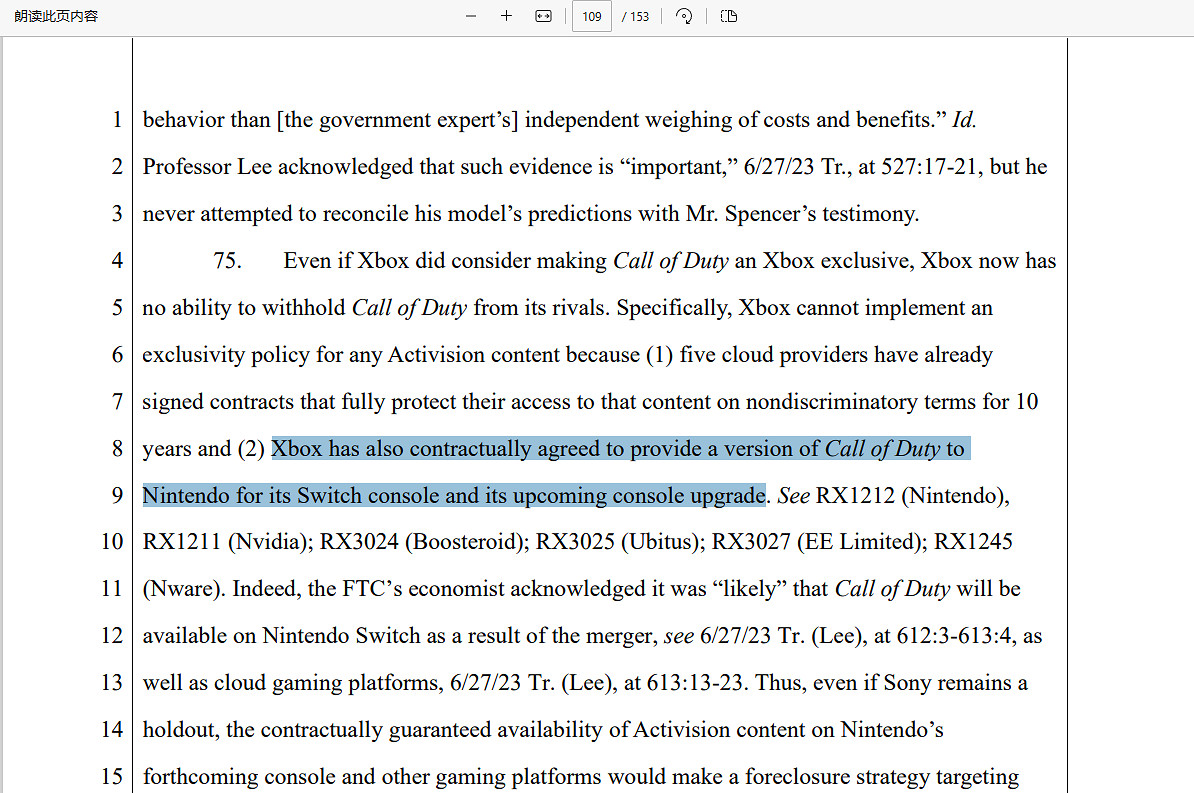Click the words 'Professor Lee' on line 2
Screen dimensions: 1194x793
pos(207,167)
